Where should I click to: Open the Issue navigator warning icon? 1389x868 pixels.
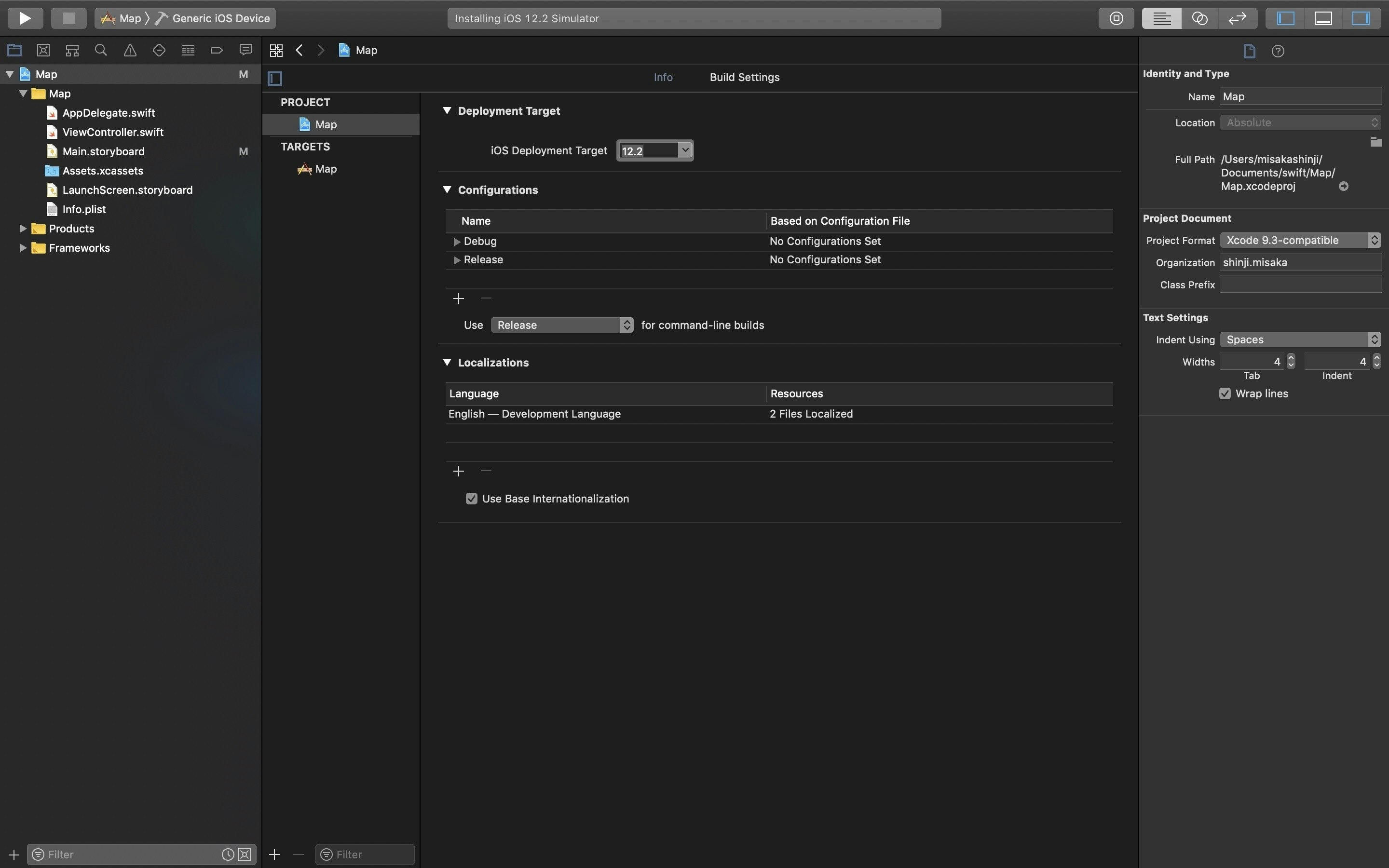[130, 50]
